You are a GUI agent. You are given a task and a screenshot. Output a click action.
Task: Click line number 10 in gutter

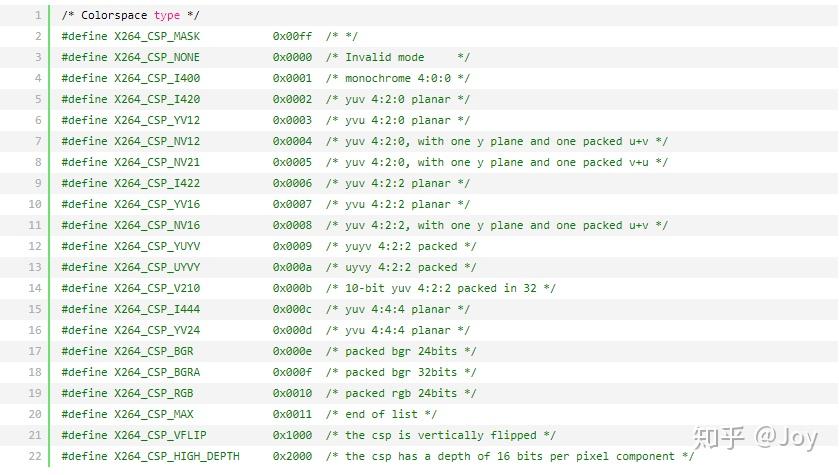click(35, 204)
